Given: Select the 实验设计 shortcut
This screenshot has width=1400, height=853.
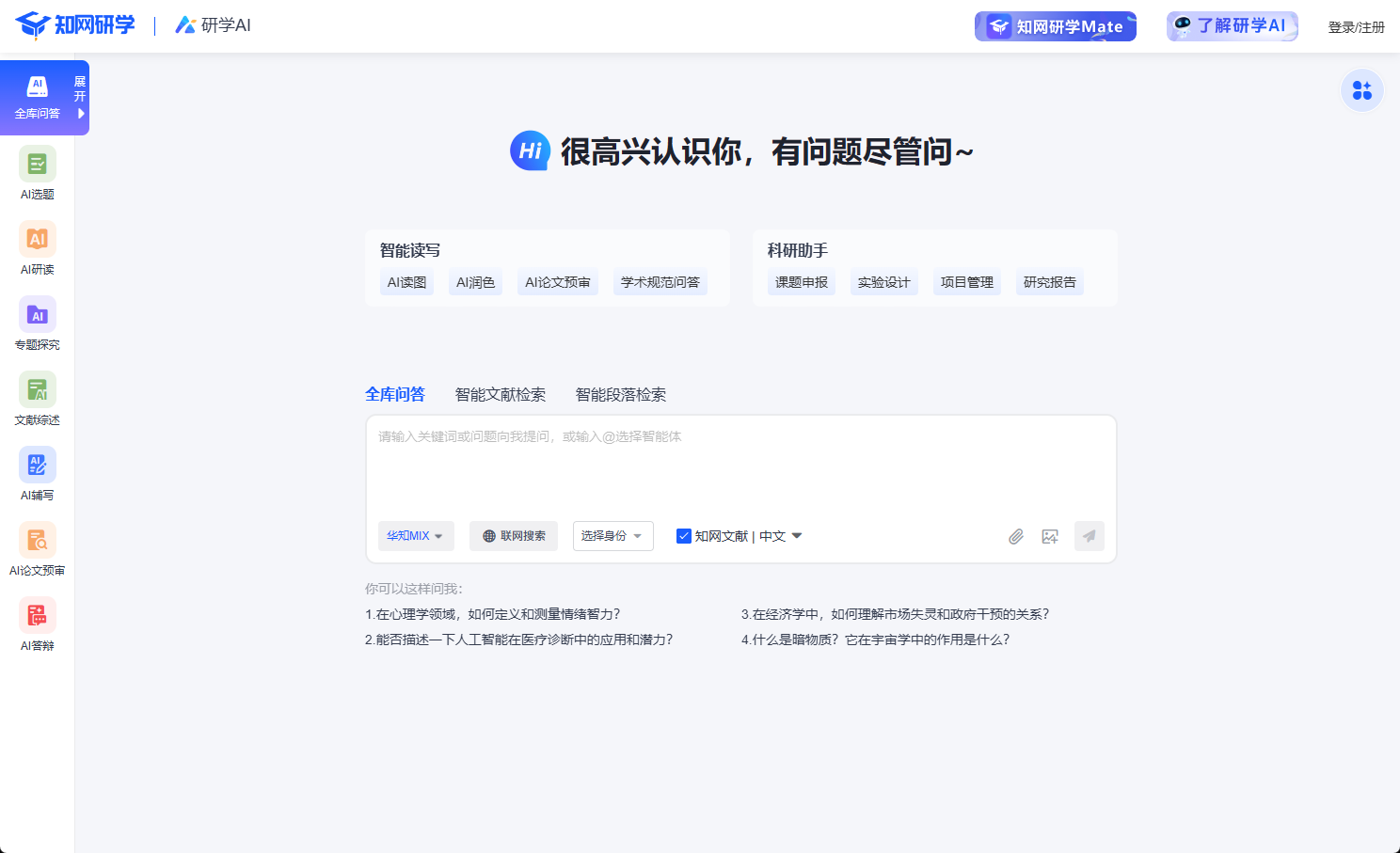Looking at the screenshot, I should tap(884, 282).
